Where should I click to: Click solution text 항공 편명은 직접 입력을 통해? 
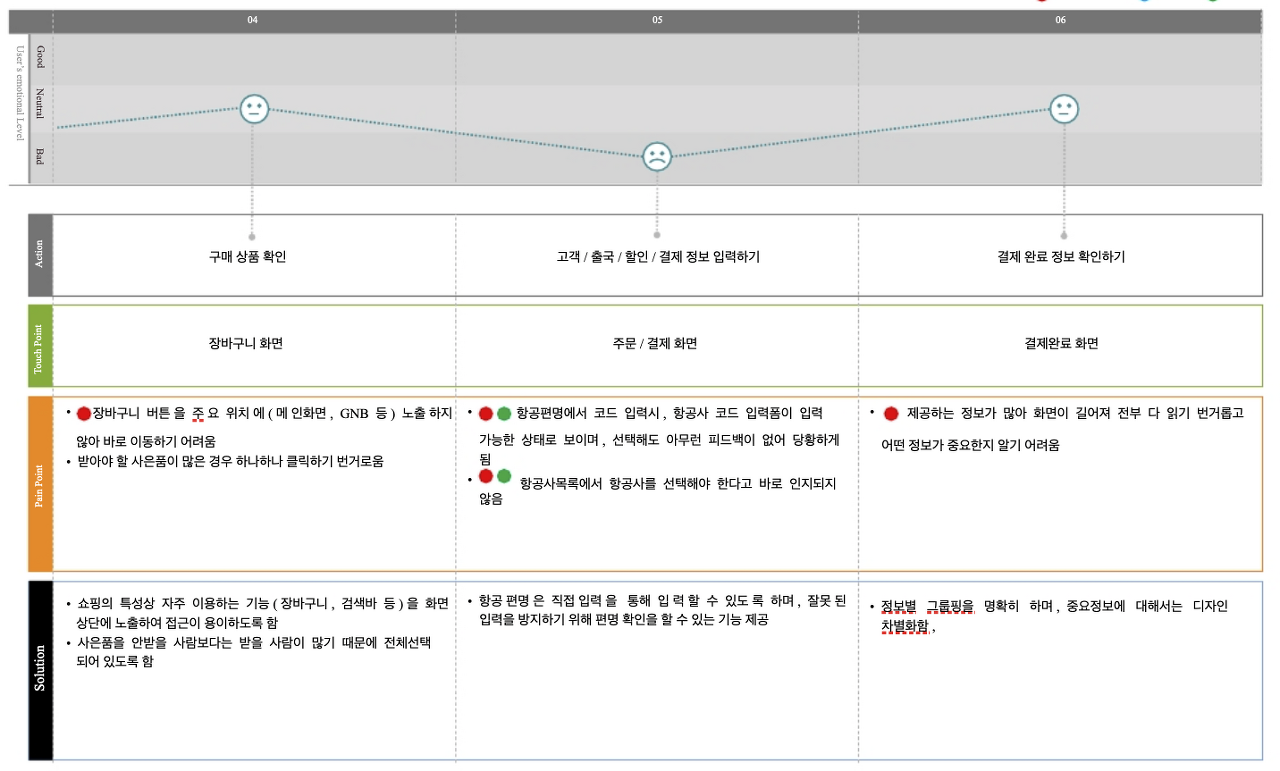[x=662, y=610]
